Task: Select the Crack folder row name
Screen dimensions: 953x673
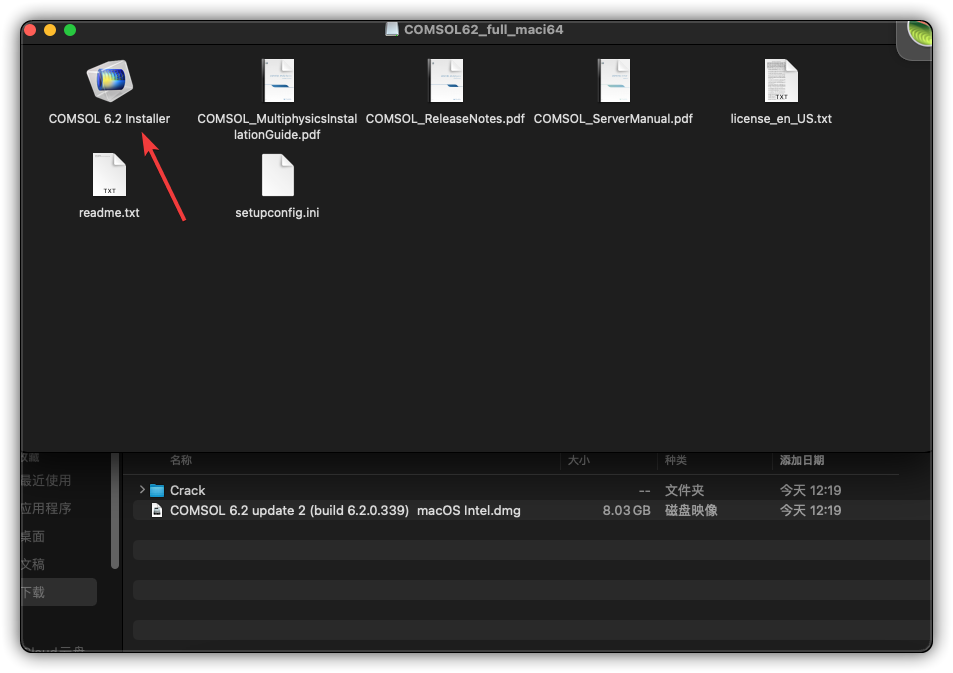Action: point(187,490)
